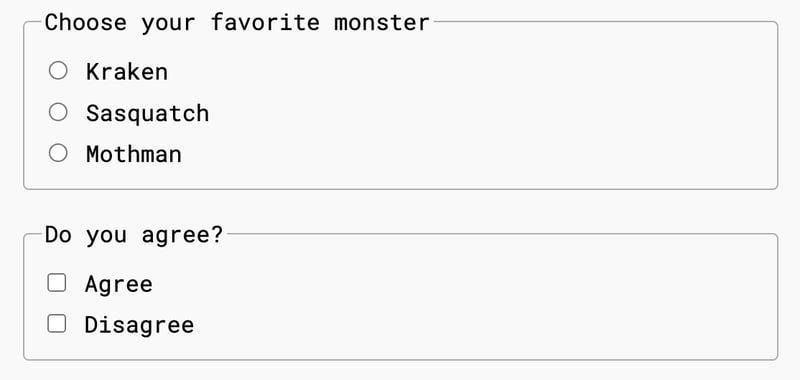Tick the Agree checkbox
The width and height of the screenshot is (800, 380).
coord(57,283)
